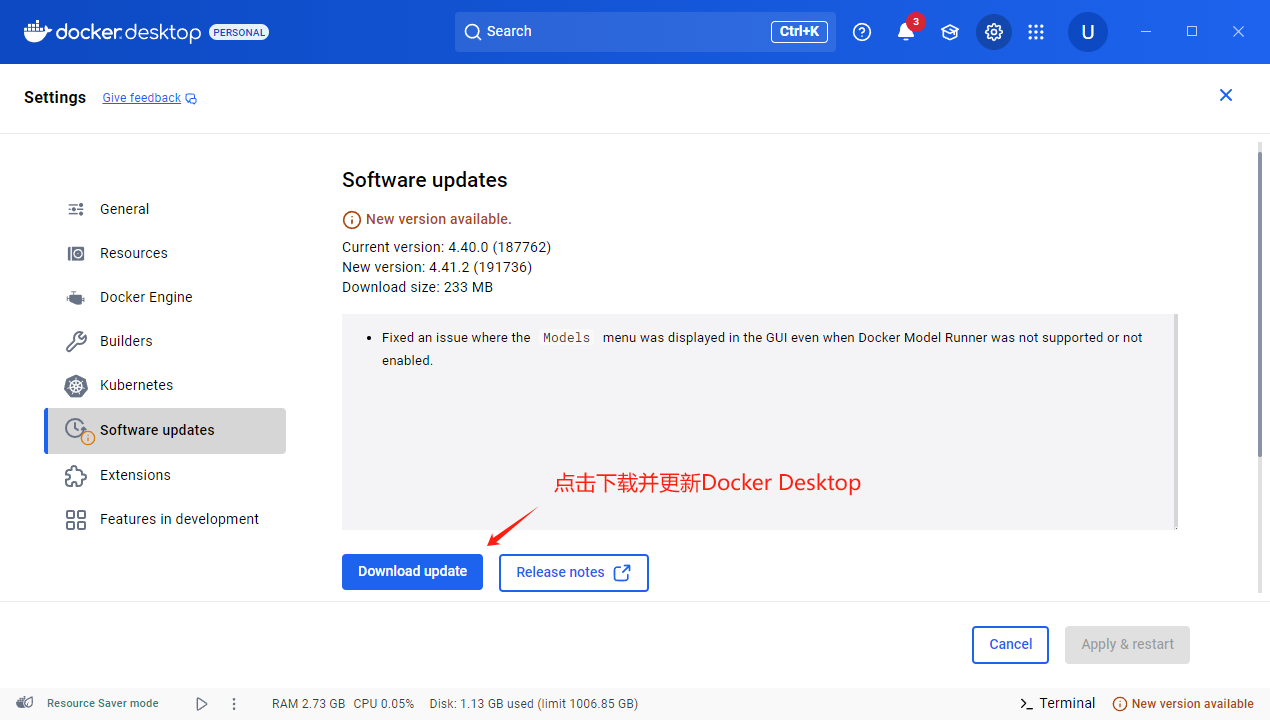Click the Software updates clock icon
This screenshot has height=720, width=1270.
point(78,430)
